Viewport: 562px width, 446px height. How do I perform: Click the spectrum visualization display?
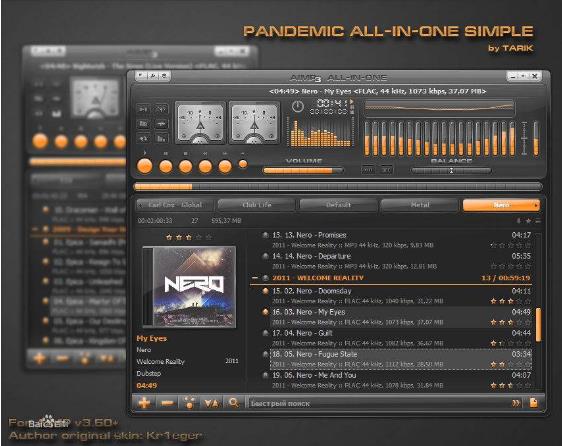320,133
